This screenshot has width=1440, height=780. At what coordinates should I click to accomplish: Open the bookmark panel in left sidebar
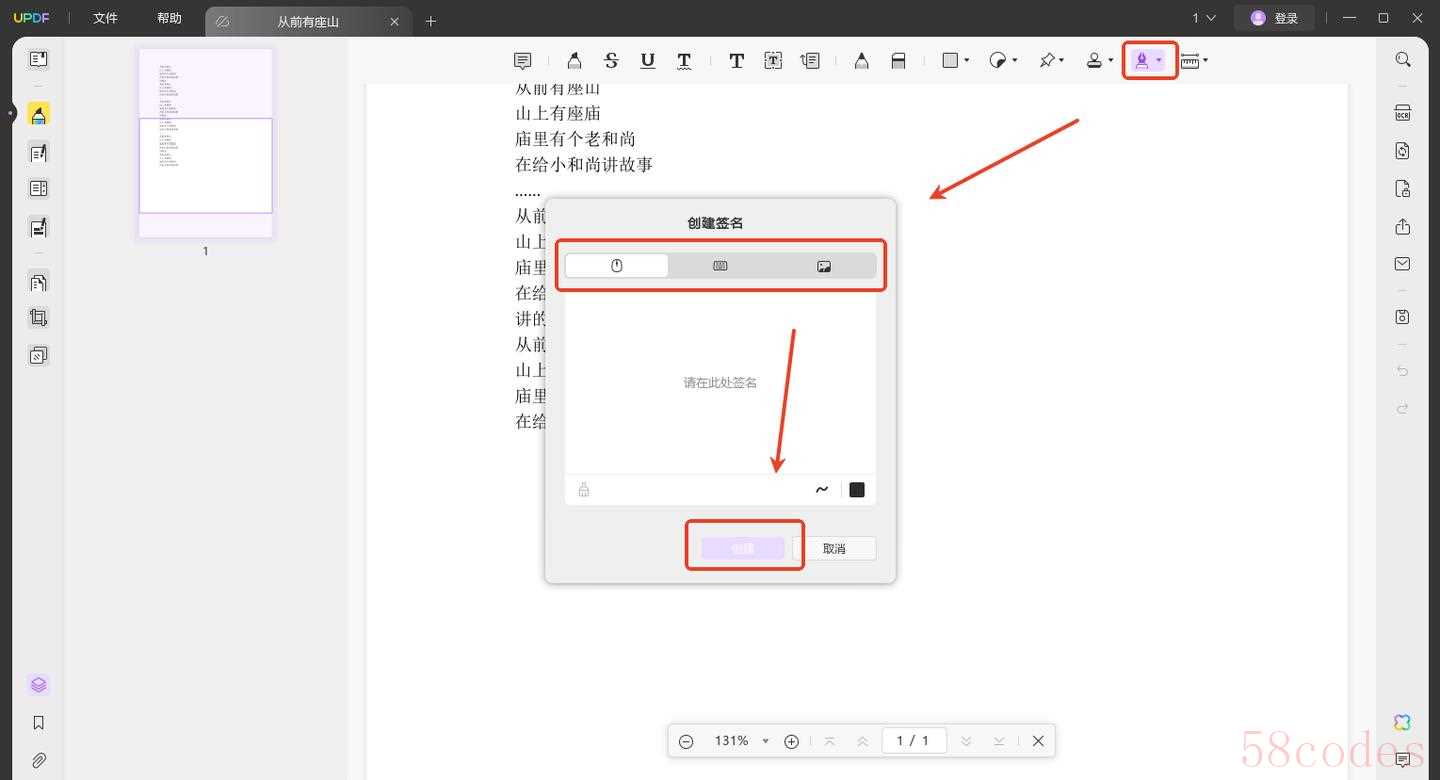38,722
